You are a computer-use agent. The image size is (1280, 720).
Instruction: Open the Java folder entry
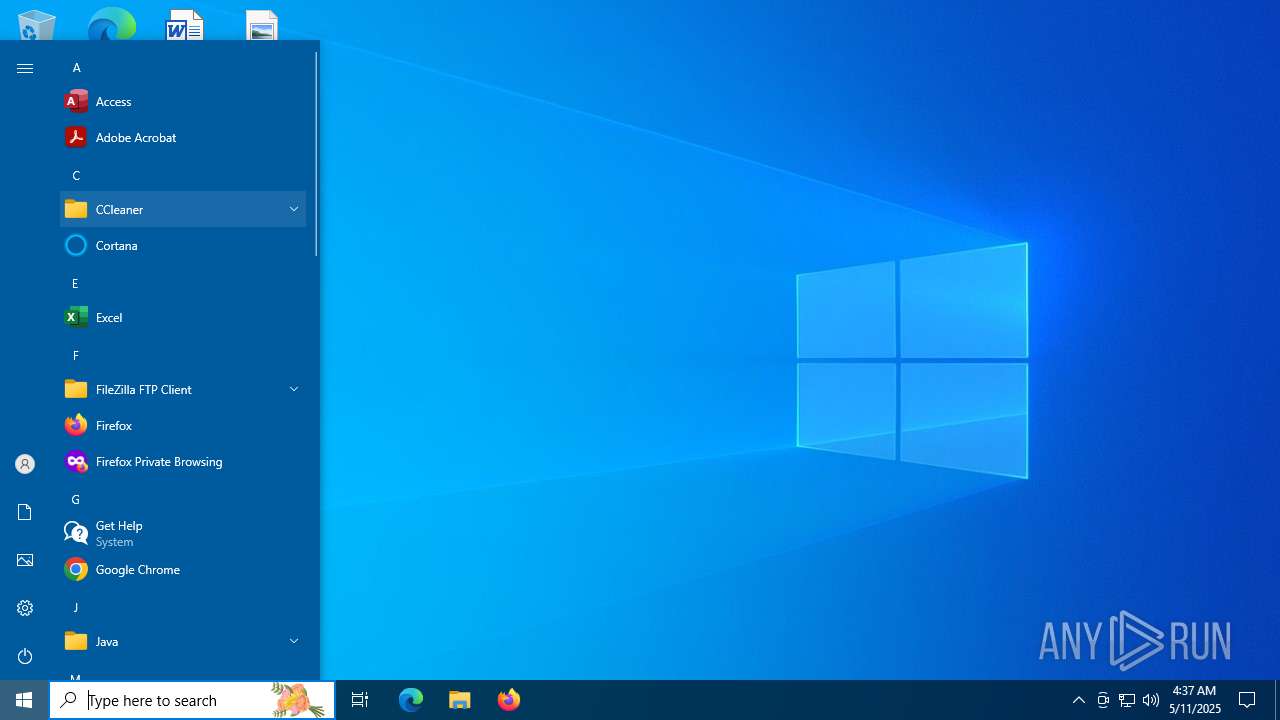pyautogui.click(x=183, y=641)
